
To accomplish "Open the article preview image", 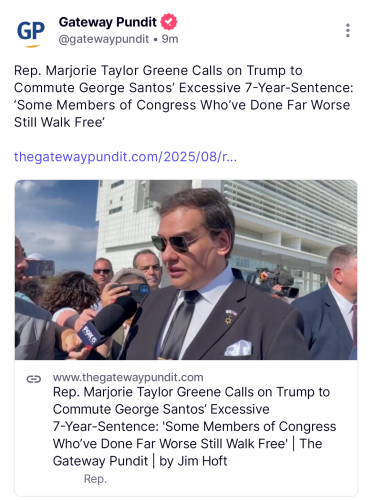I will [186, 270].
